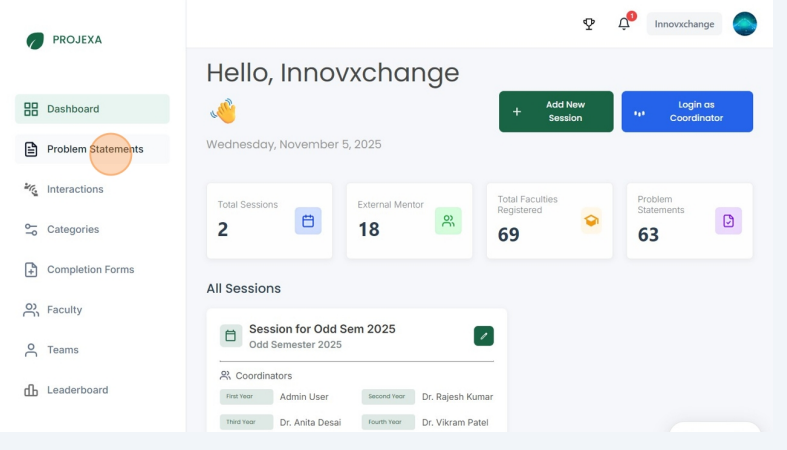The width and height of the screenshot is (787, 450).
Task: Click the Login as Coordinator button
Action: point(687,111)
